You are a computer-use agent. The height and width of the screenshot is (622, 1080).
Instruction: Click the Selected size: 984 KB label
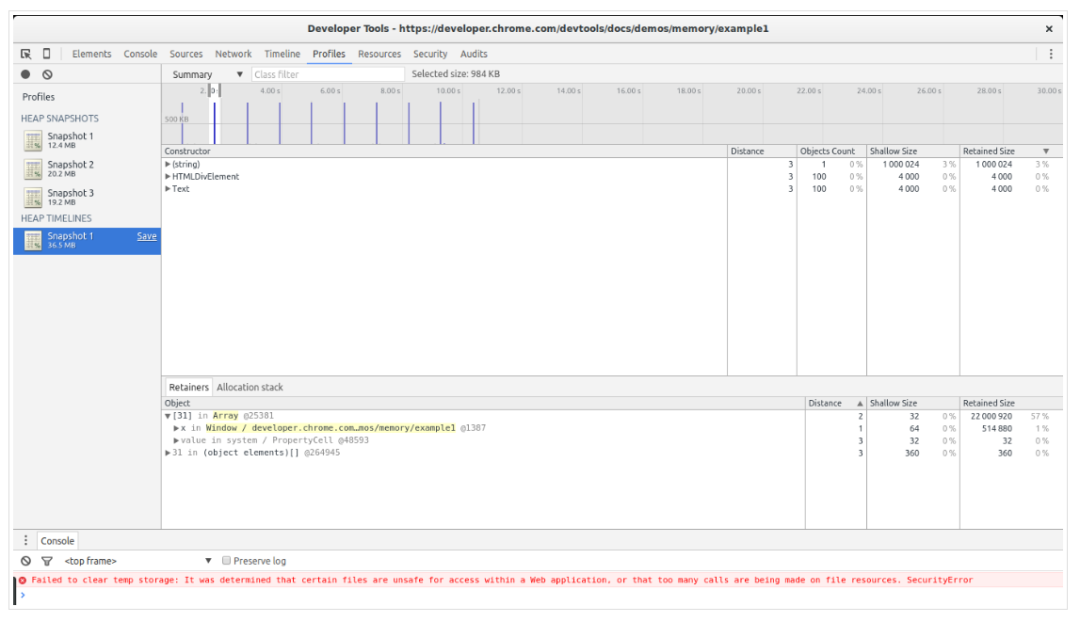point(455,74)
